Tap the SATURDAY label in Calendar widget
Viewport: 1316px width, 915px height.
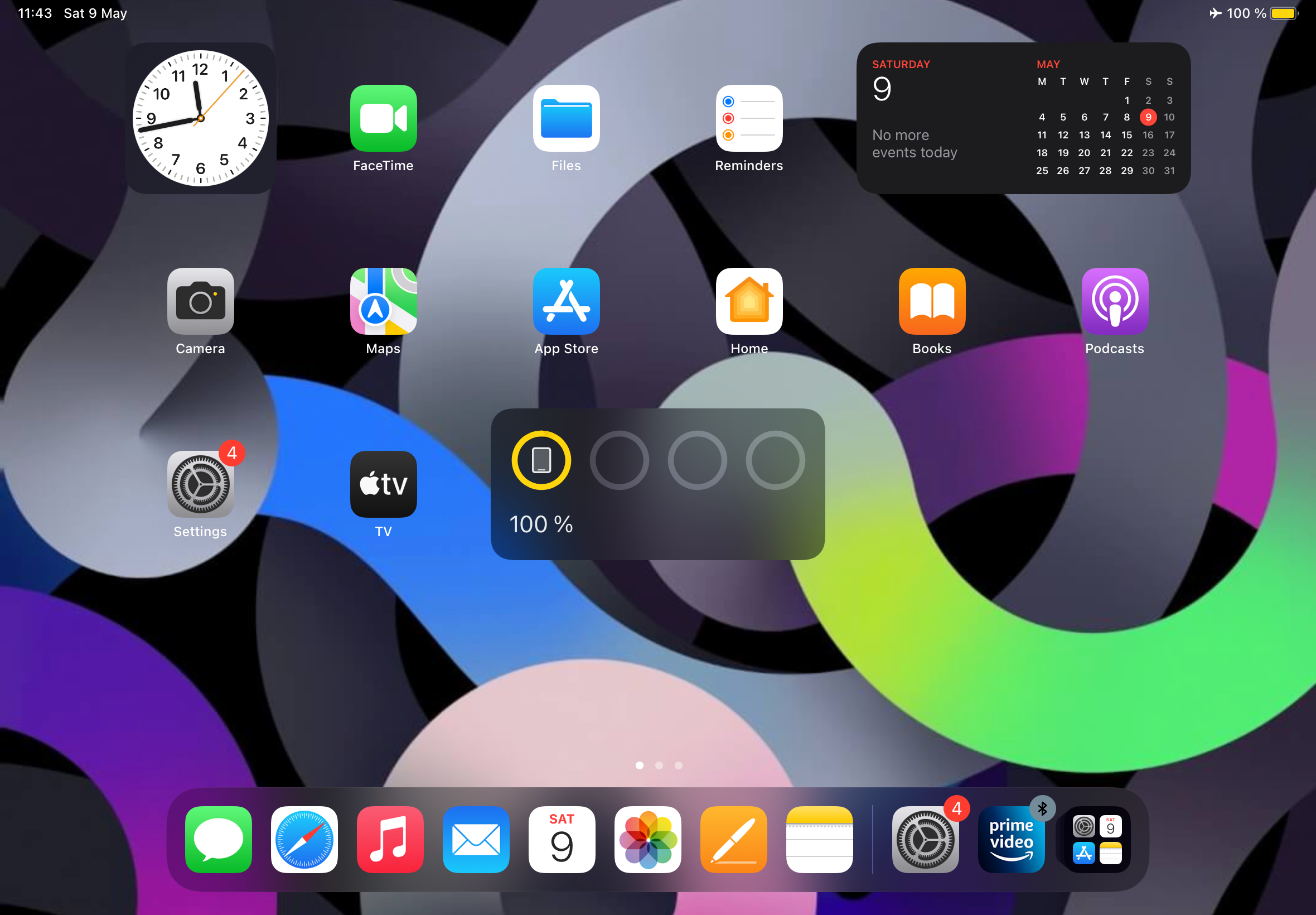(x=901, y=64)
